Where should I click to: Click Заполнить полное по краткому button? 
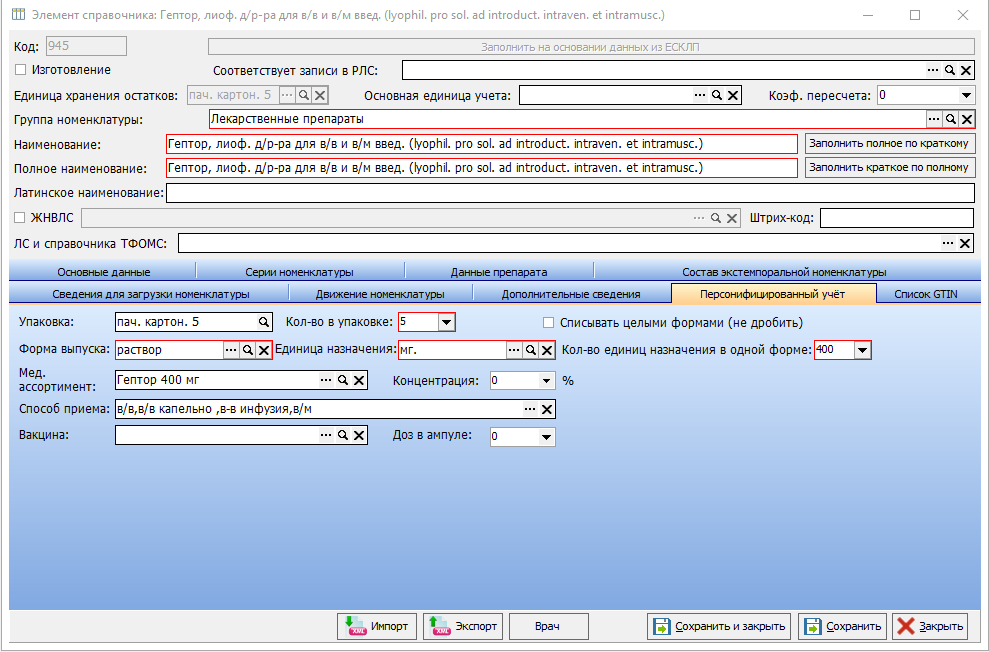point(889,144)
